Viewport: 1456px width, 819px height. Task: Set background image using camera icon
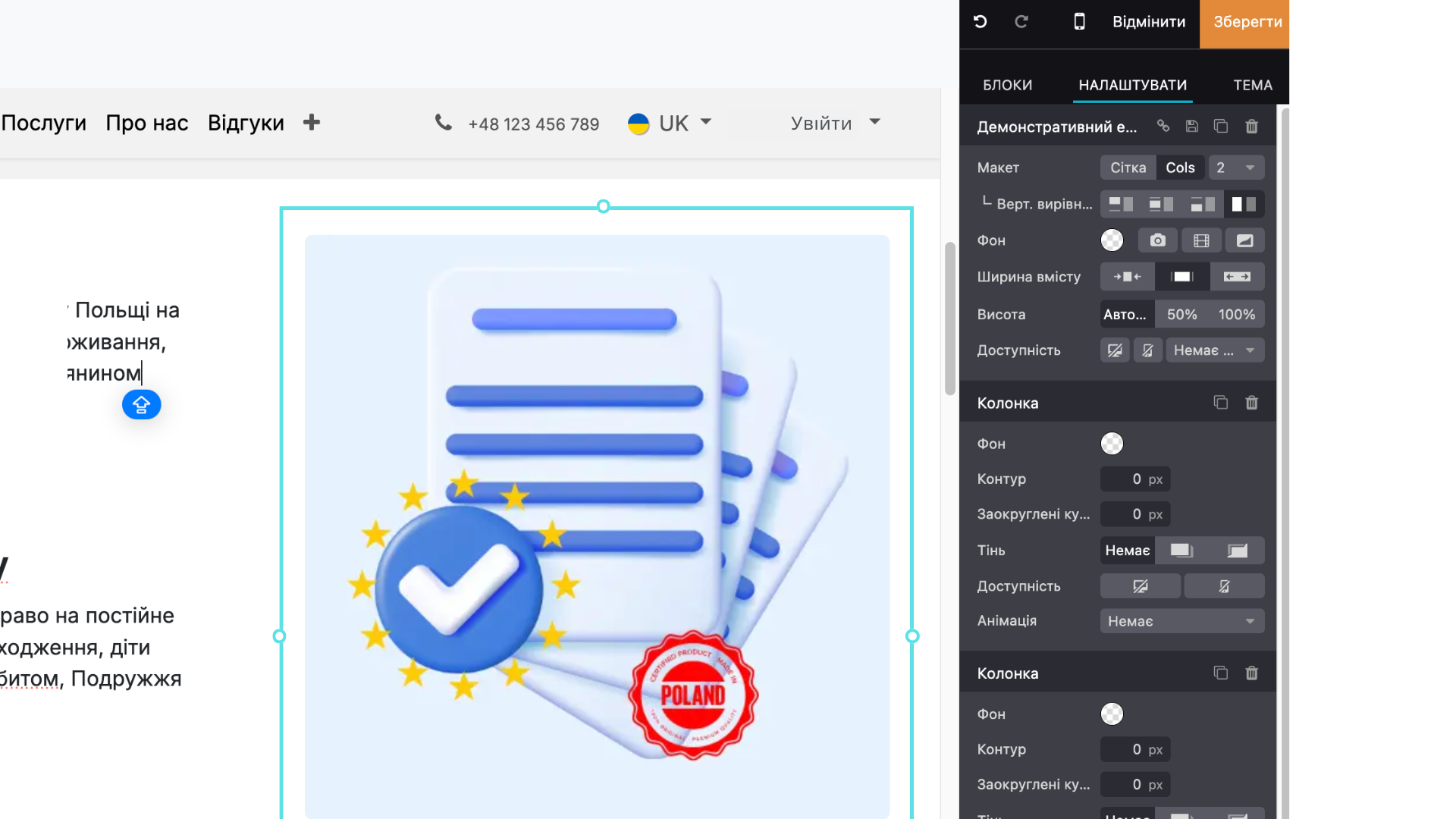coord(1157,240)
